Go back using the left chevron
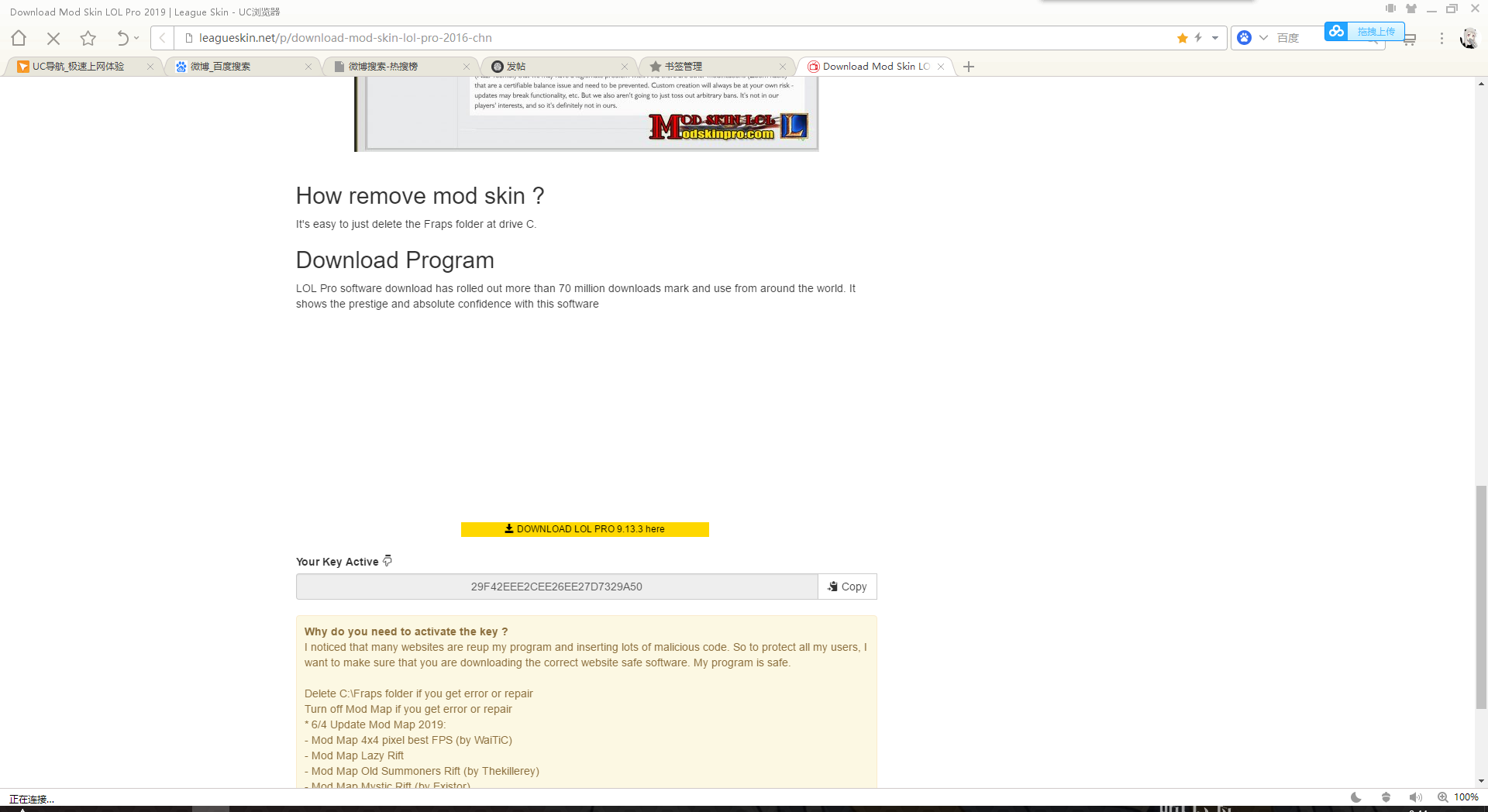The height and width of the screenshot is (812, 1488). [162, 38]
